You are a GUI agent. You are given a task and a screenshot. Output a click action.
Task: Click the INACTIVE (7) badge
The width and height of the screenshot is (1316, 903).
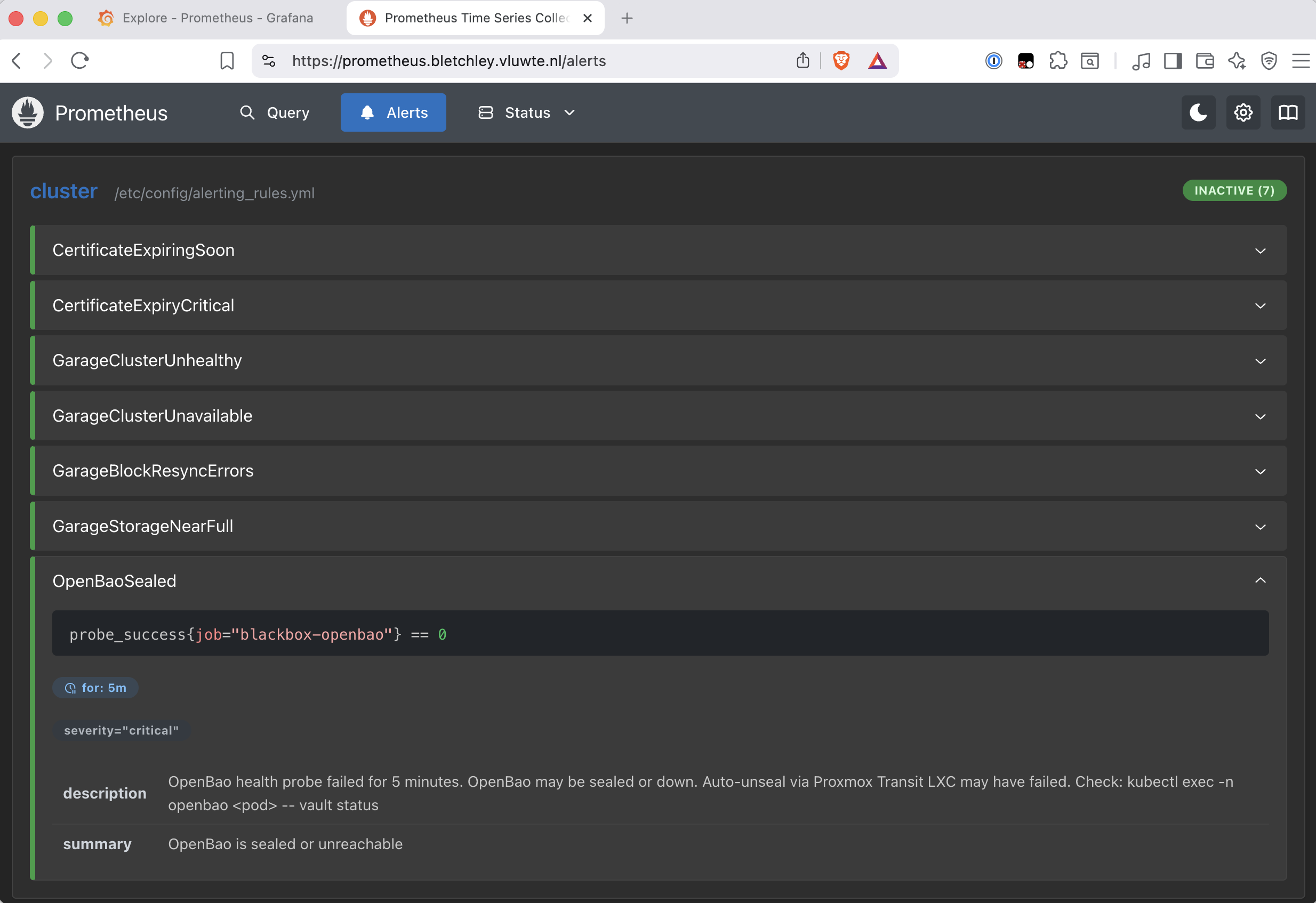(x=1234, y=191)
